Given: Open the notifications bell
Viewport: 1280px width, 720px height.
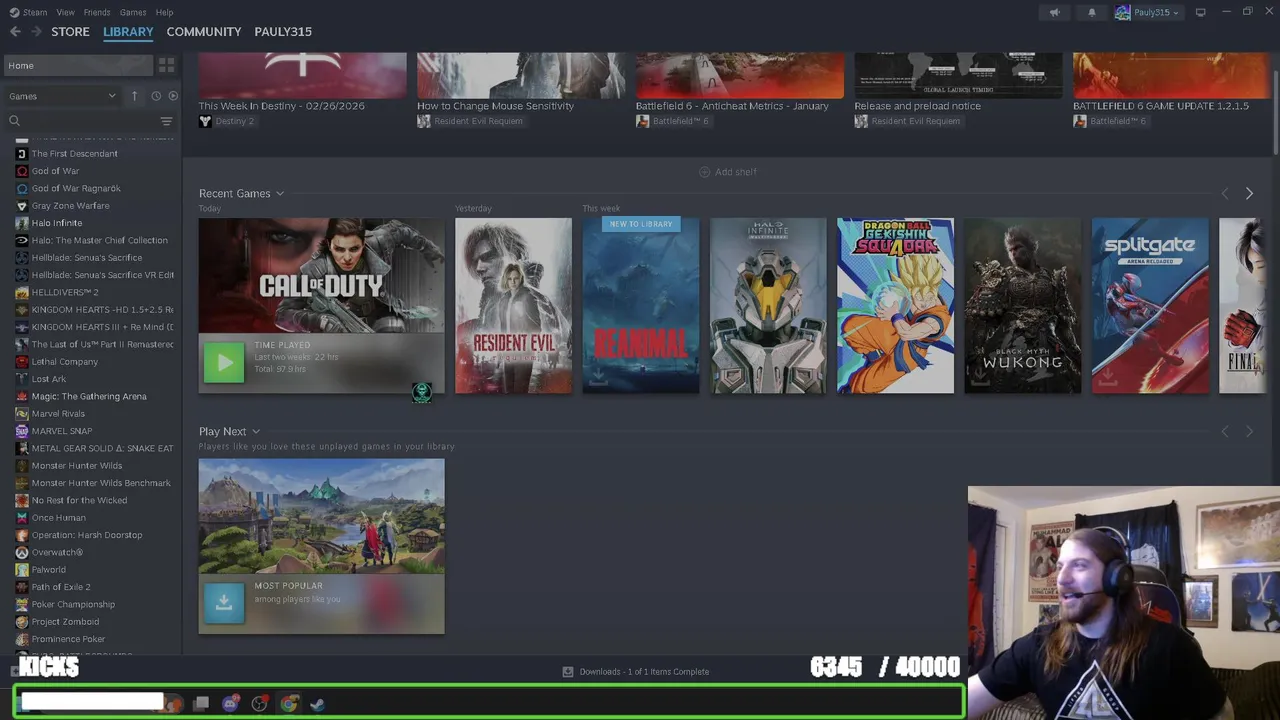Looking at the screenshot, I should coord(1092,12).
